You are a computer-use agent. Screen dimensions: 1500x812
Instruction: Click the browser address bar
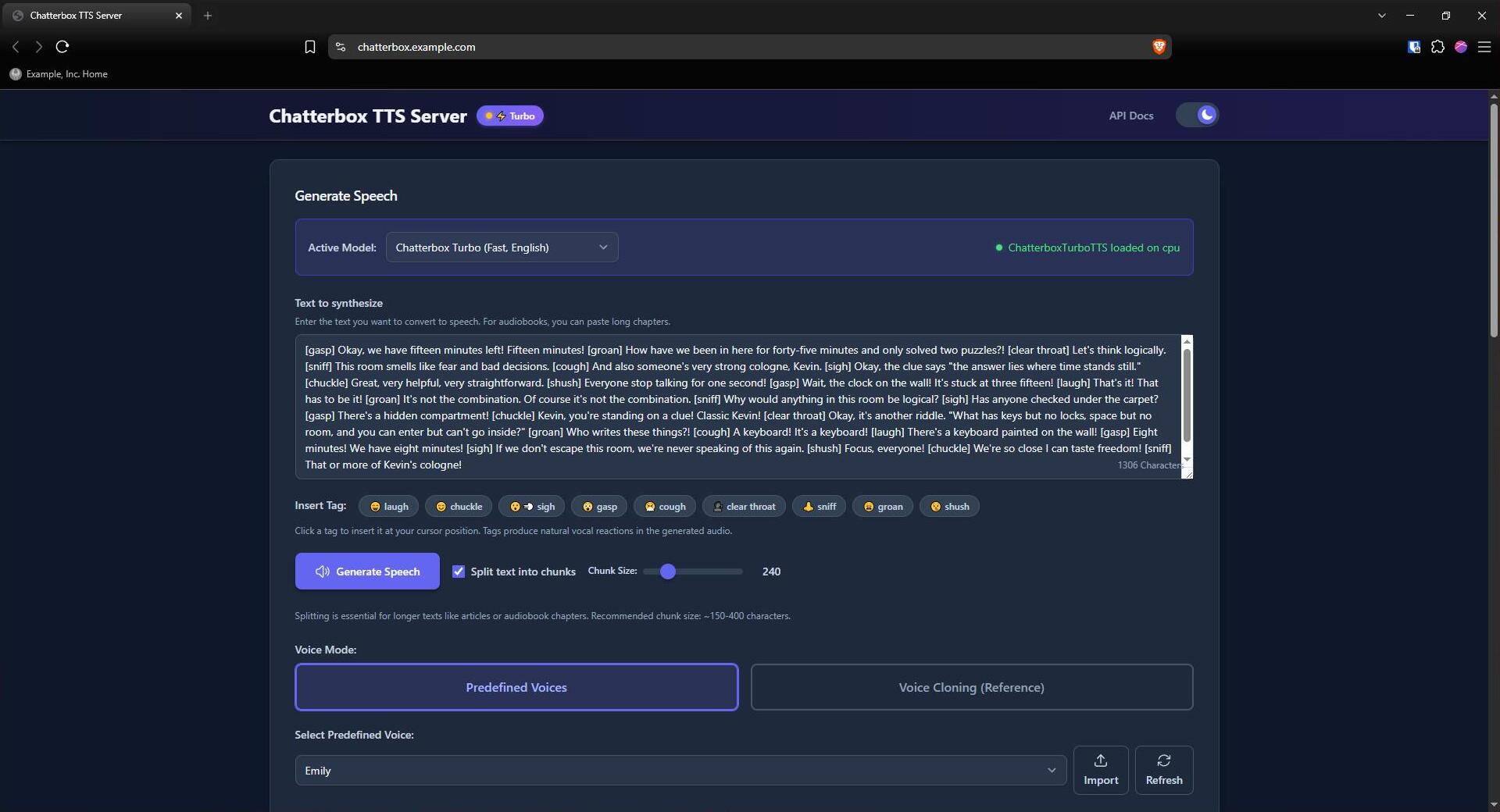pos(750,47)
